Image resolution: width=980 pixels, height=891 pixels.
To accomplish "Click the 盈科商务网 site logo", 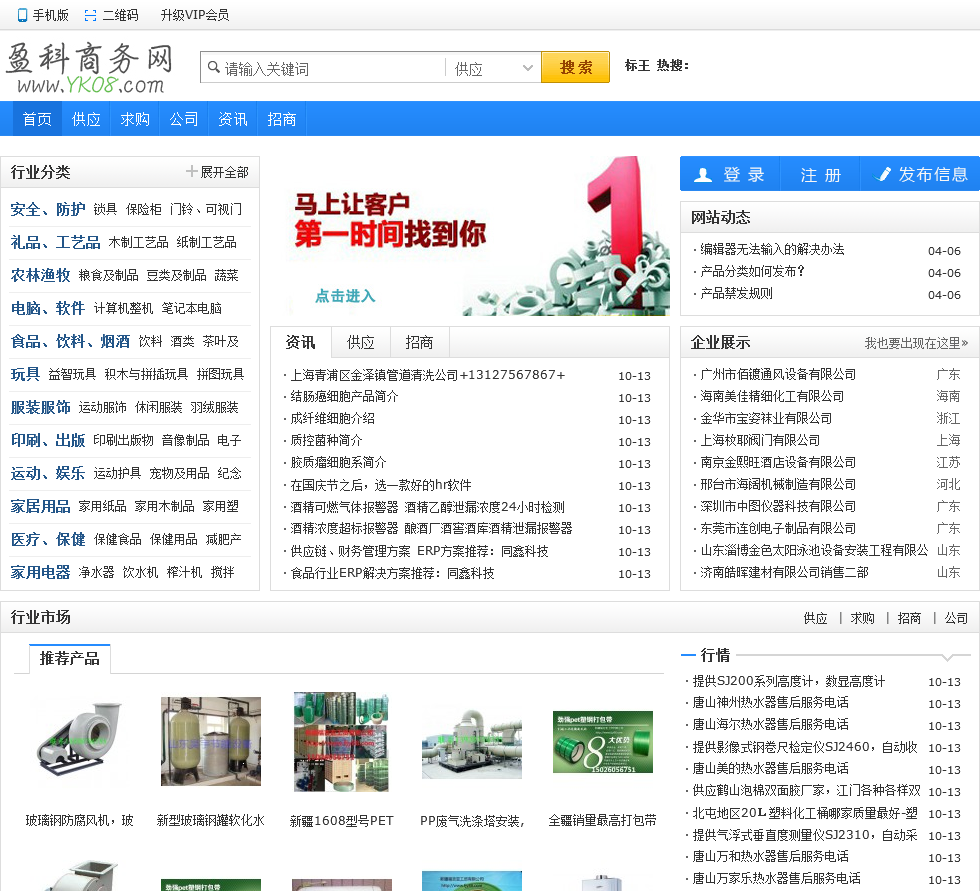I will (x=90, y=68).
